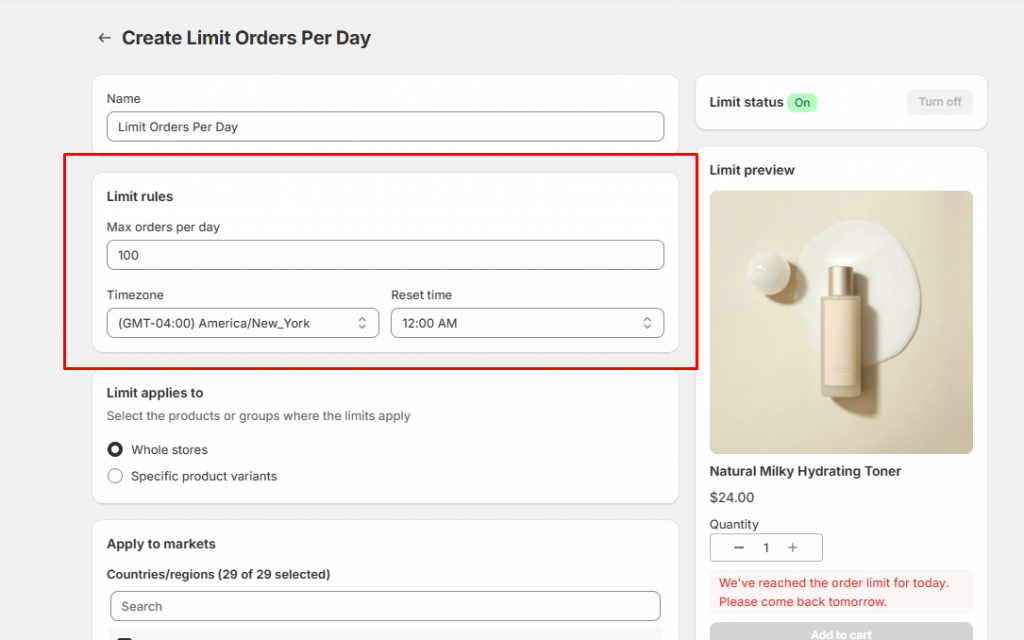1024x640 pixels.
Task: Click the Add to cart button
Action: coord(840,633)
